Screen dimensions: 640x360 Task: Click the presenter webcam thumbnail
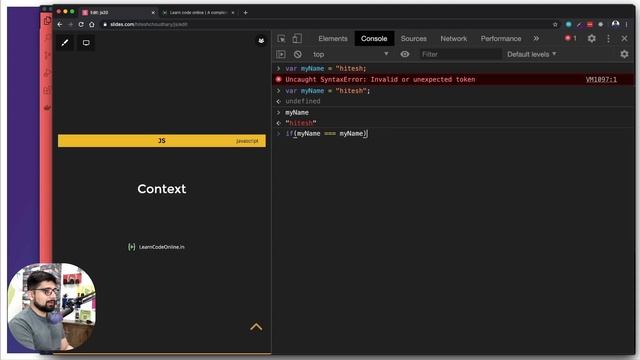(52, 307)
